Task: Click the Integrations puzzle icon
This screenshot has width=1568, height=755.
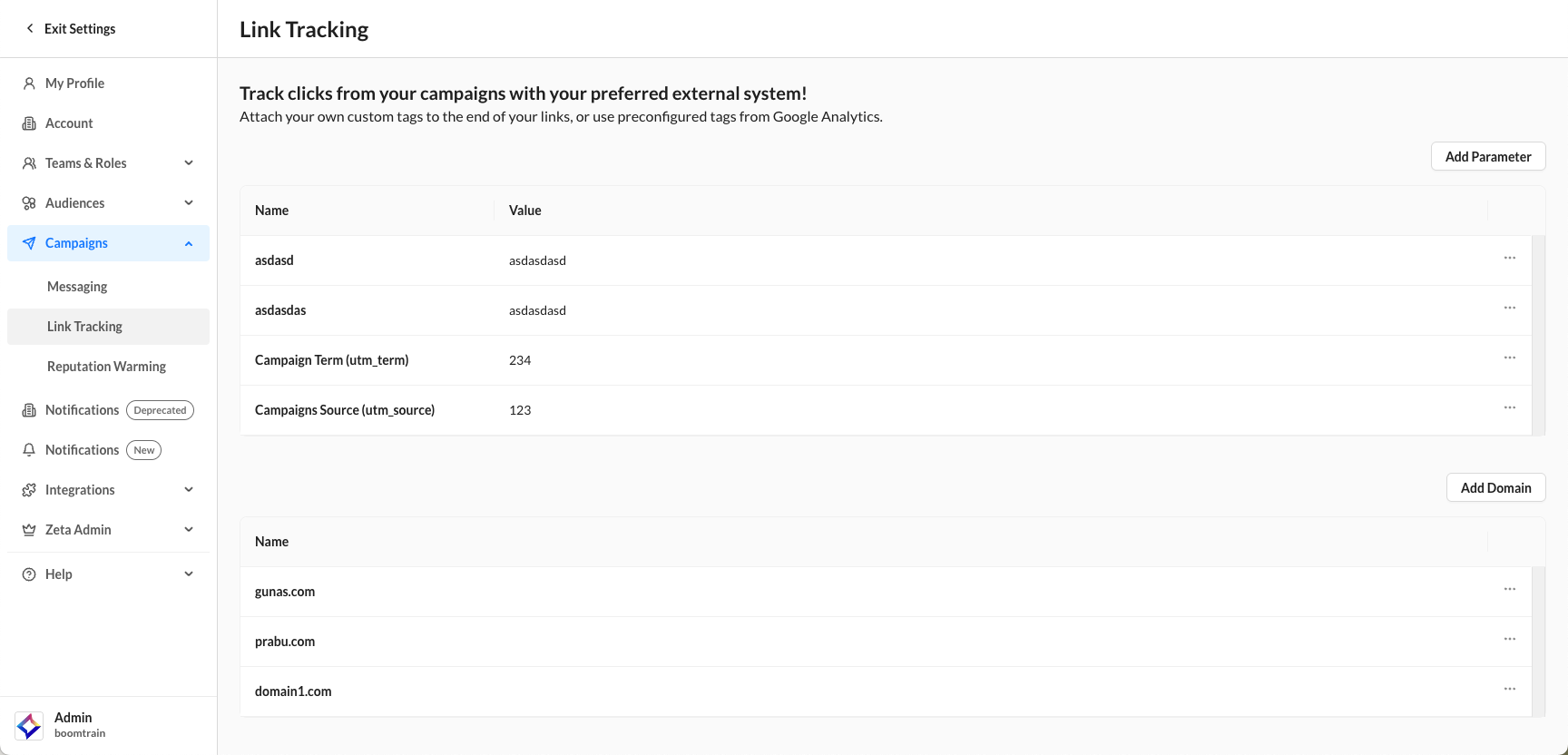Action: click(x=29, y=490)
